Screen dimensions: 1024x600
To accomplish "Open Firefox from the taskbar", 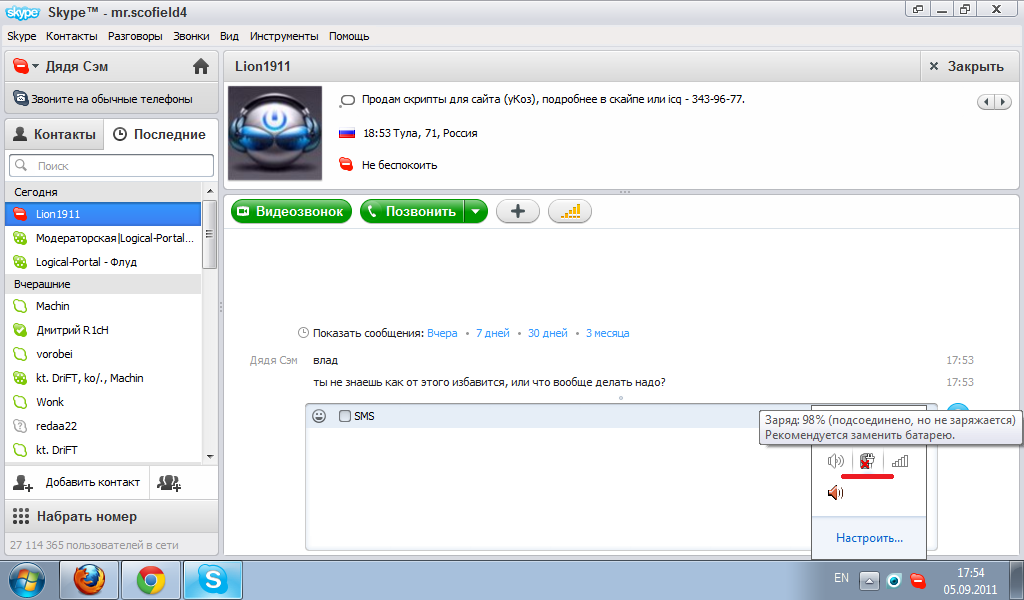I will coord(89,580).
